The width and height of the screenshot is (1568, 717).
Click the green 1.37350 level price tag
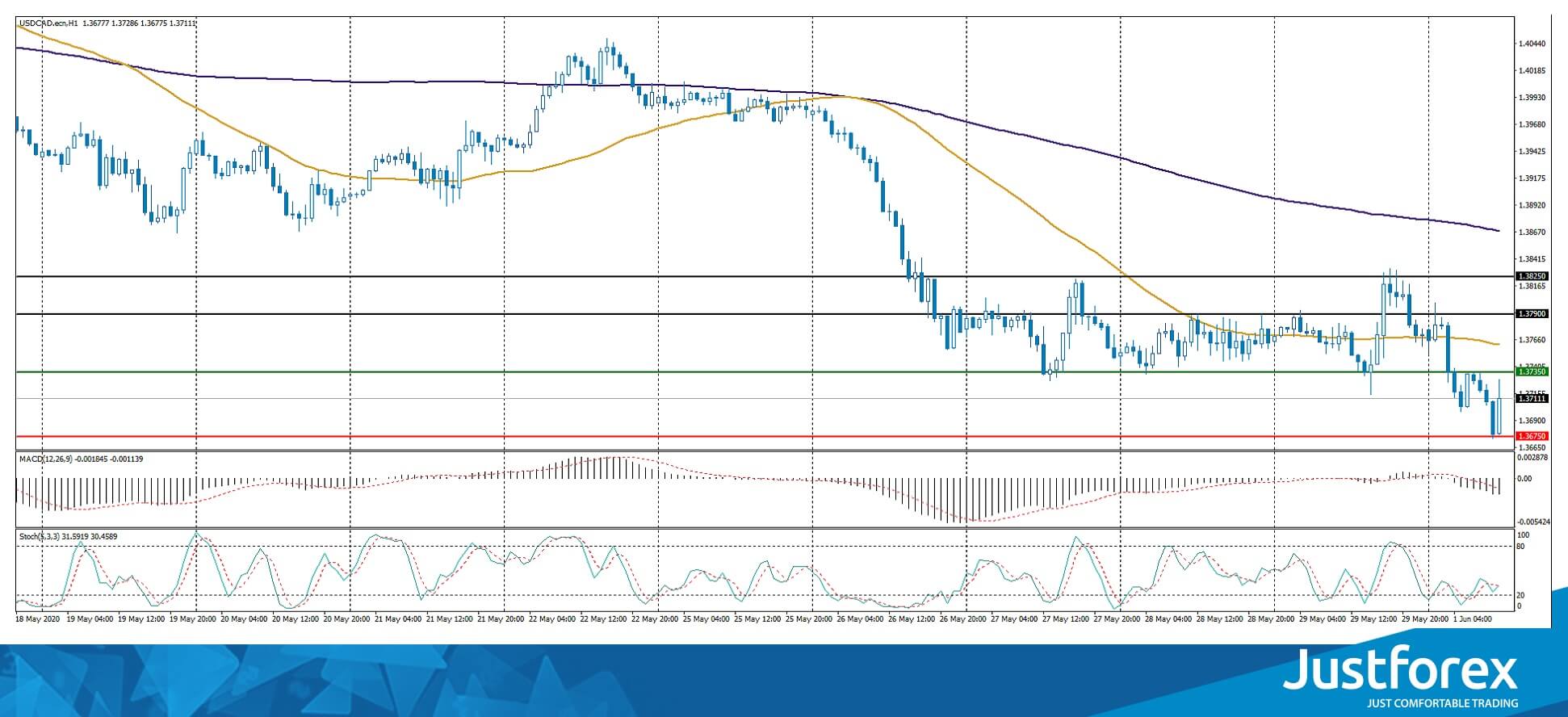pos(1532,372)
